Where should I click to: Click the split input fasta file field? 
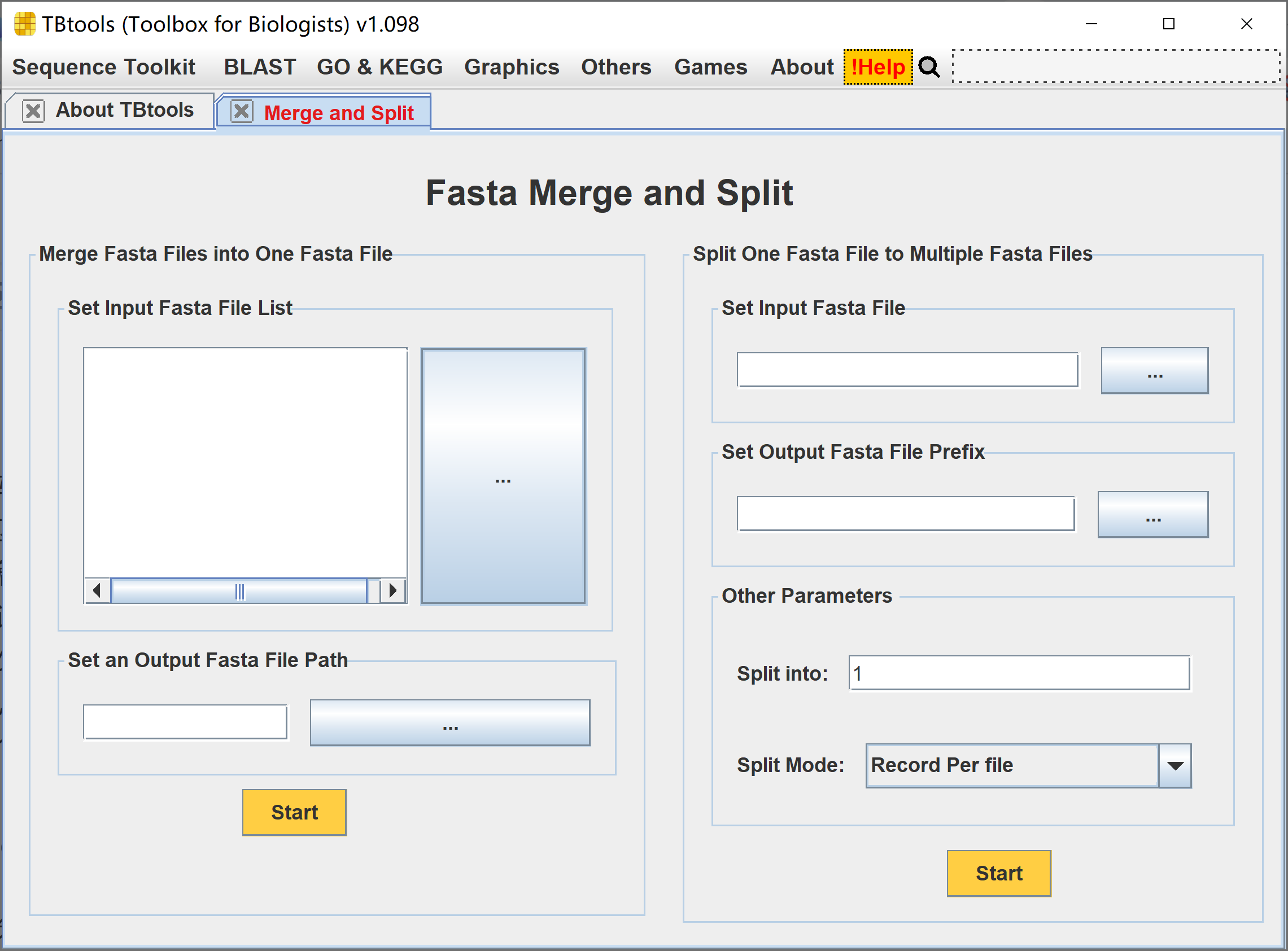tap(907, 370)
